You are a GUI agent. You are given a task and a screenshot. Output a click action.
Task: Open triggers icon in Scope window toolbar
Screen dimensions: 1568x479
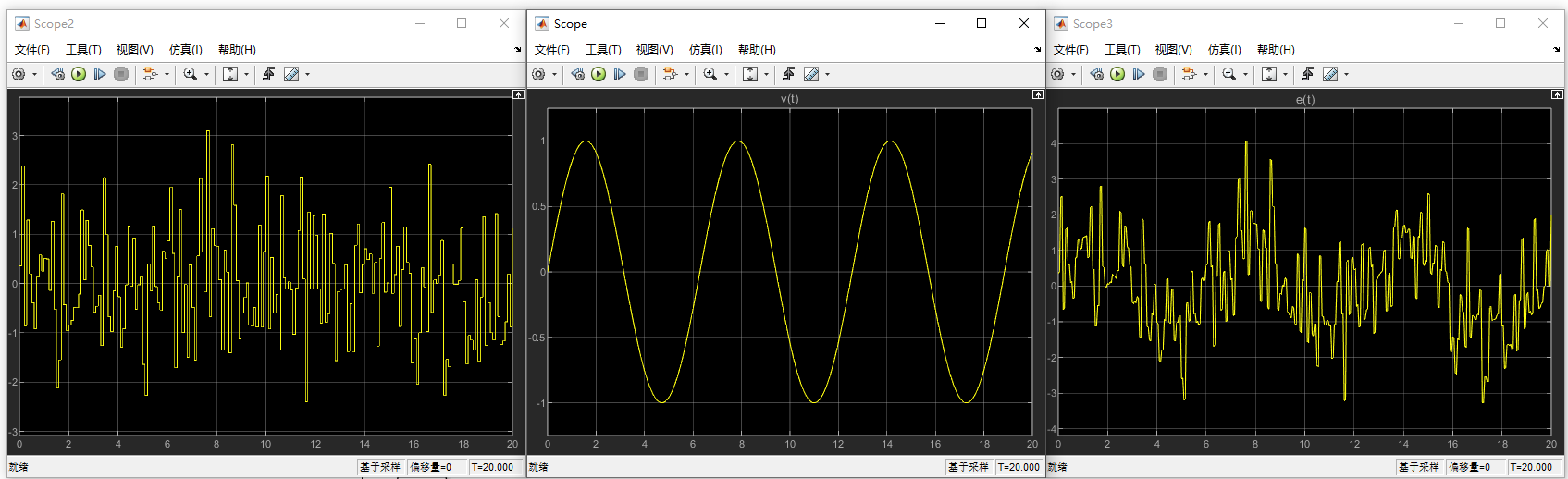pyautogui.click(x=788, y=74)
